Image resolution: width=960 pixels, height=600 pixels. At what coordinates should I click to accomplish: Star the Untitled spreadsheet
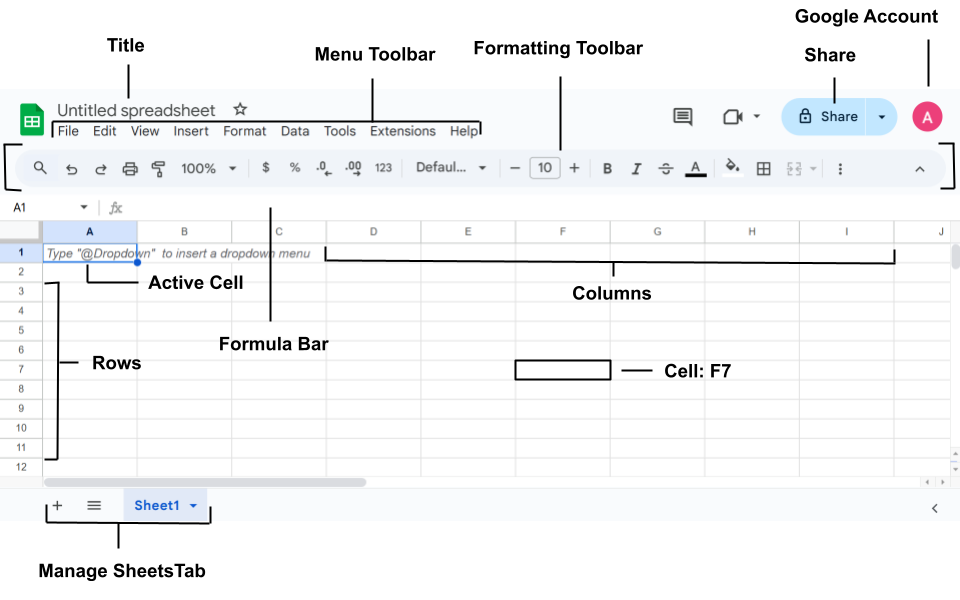[240, 109]
